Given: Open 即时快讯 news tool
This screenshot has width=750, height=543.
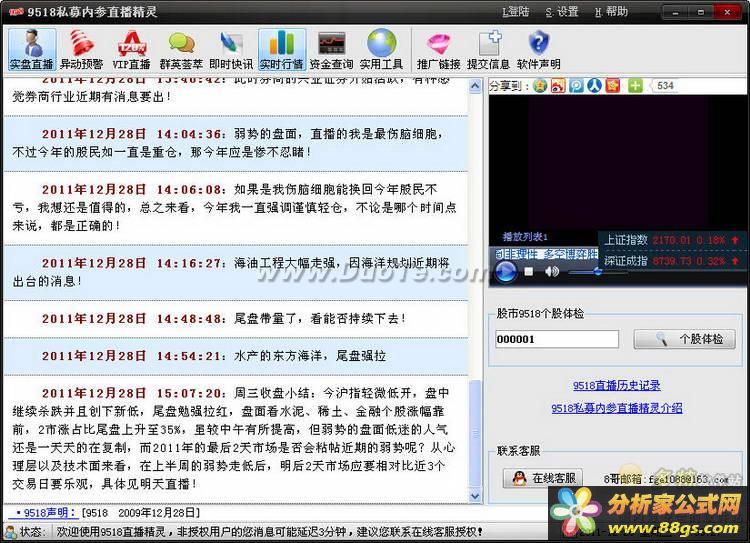Looking at the screenshot, I should [x=232, y=49].
